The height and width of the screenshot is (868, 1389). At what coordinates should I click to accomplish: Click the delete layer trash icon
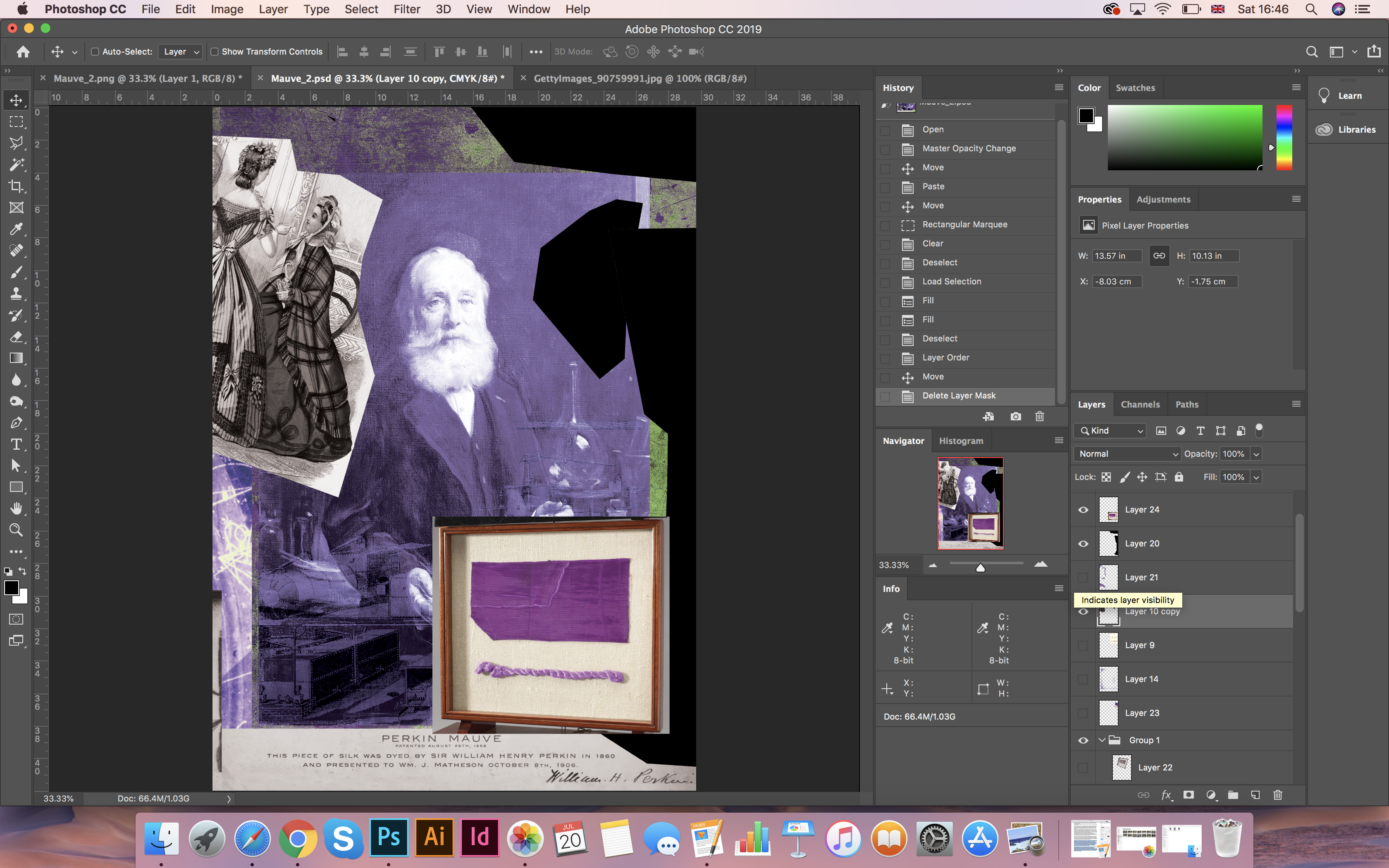(1277, 795)
